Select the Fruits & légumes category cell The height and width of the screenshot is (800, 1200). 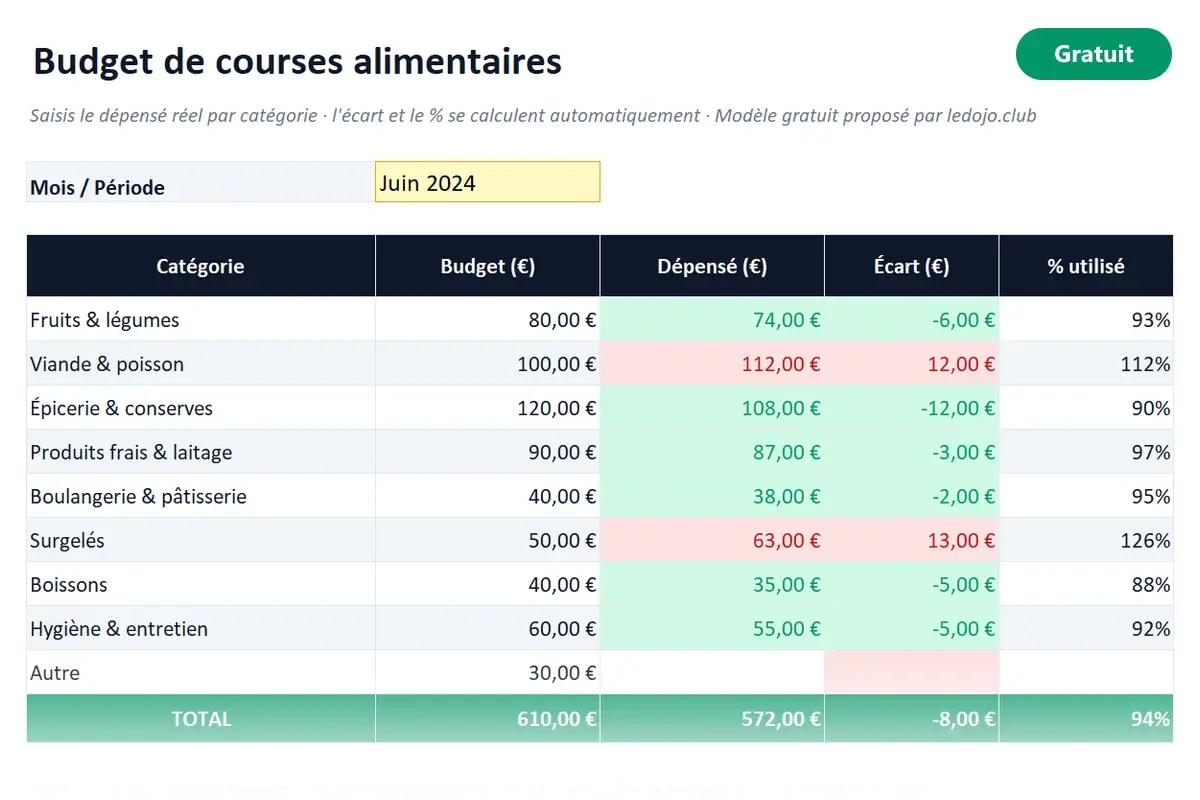pyautogui.click(x=201, y=320)
